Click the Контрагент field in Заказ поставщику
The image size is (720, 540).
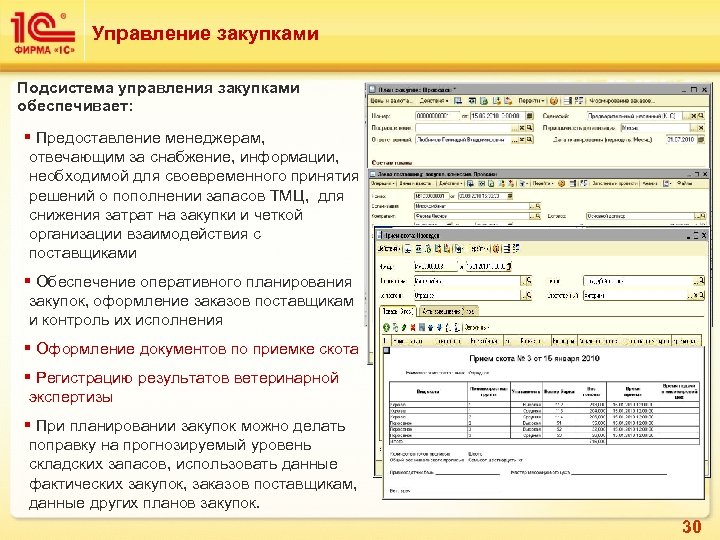pyautogui.click(x=472, y=216)
